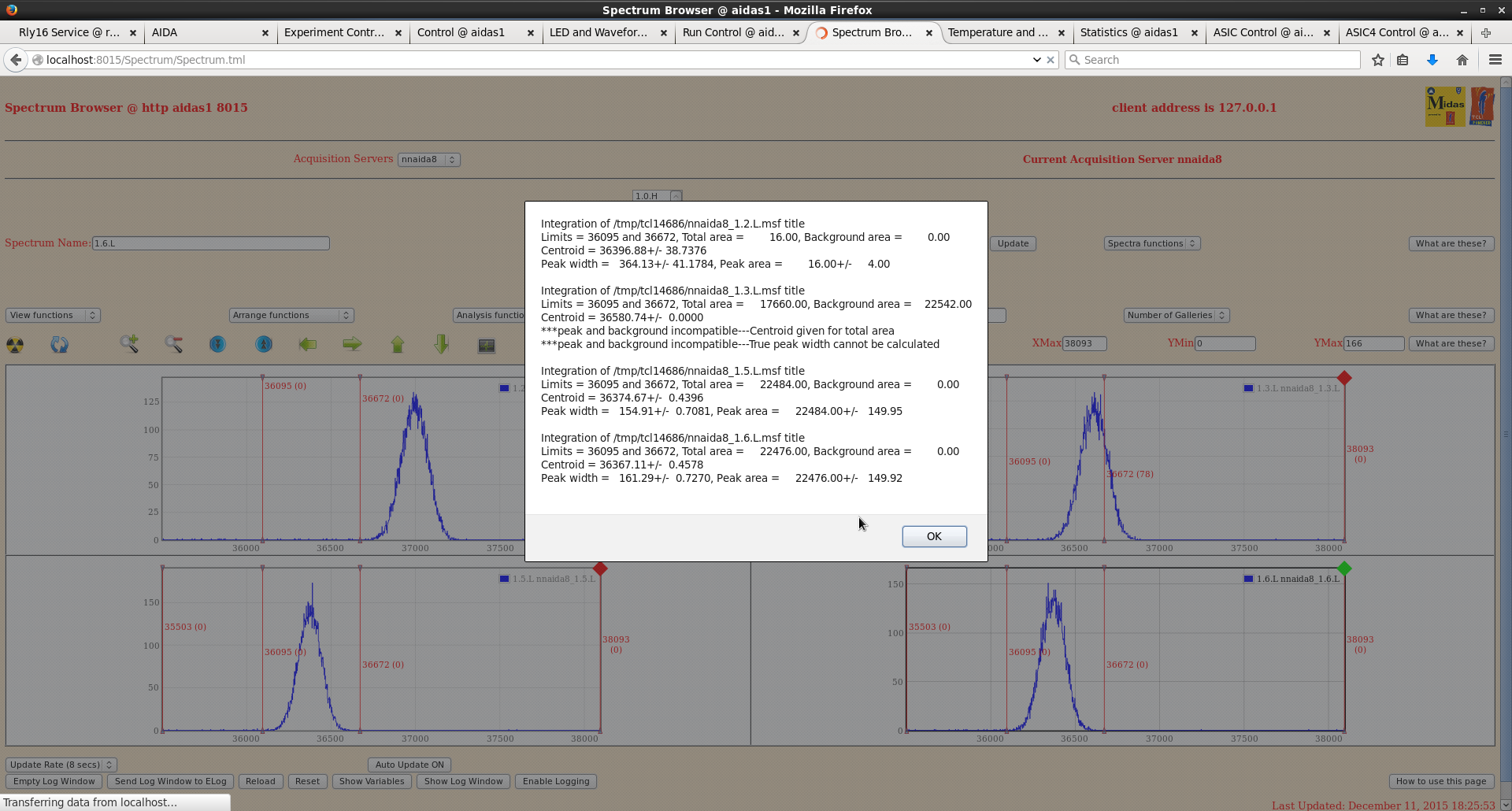Click the Show Variables button
The height and width of the screenshot is (811, 1512).
pyautogui.click(x=372, y=782)
